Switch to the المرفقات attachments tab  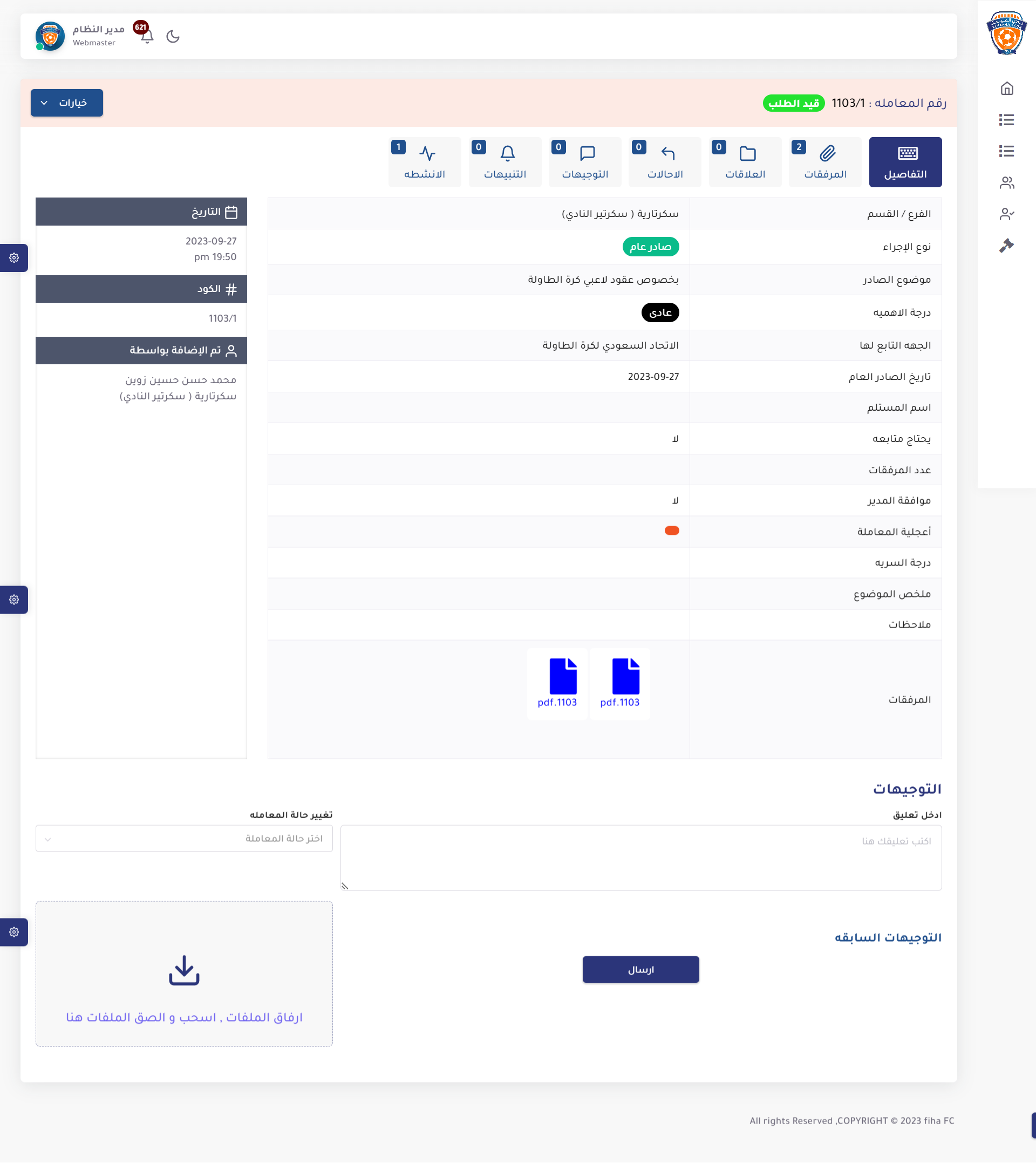[x=826, y=162]
